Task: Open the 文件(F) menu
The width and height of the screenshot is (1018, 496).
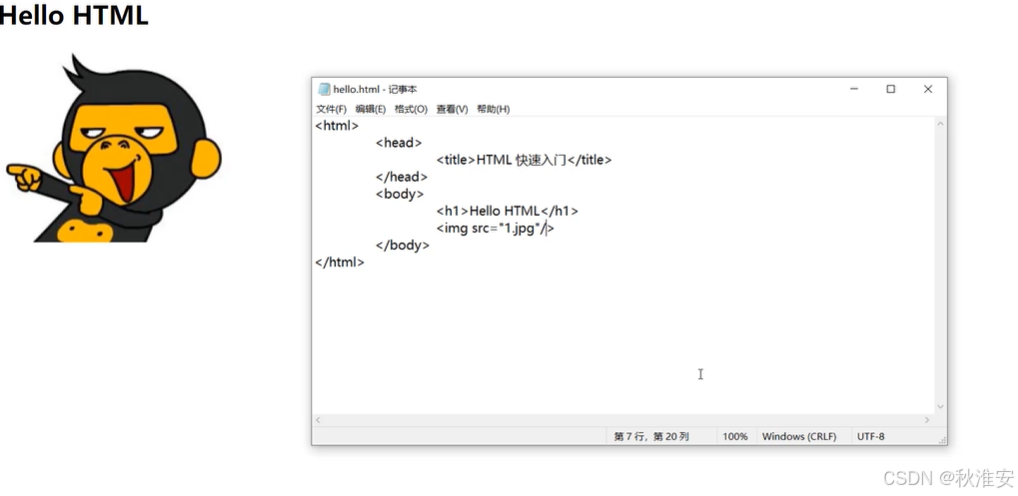Action: (331, 109)
